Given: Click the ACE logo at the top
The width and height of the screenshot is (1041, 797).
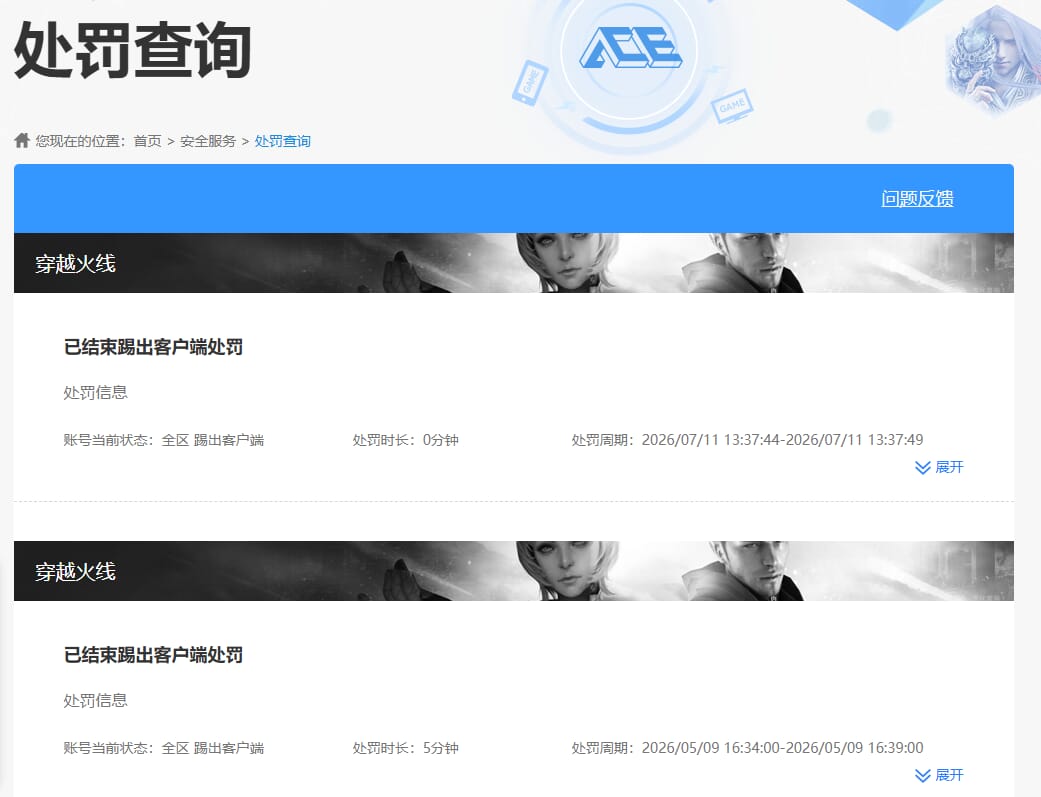Looking at the screenshot, I should point(630,48).
